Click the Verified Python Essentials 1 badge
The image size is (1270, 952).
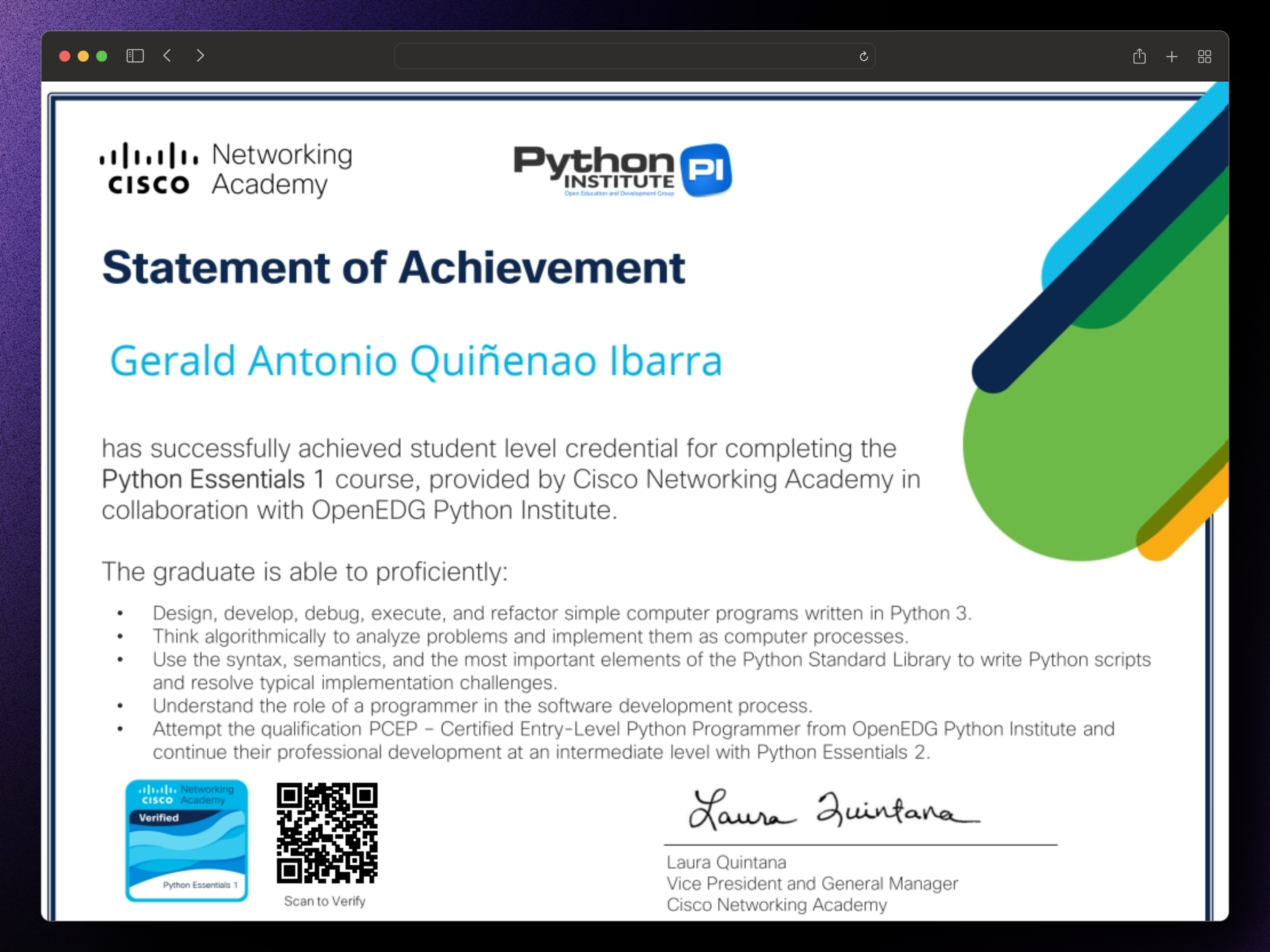tap(187, 840)
